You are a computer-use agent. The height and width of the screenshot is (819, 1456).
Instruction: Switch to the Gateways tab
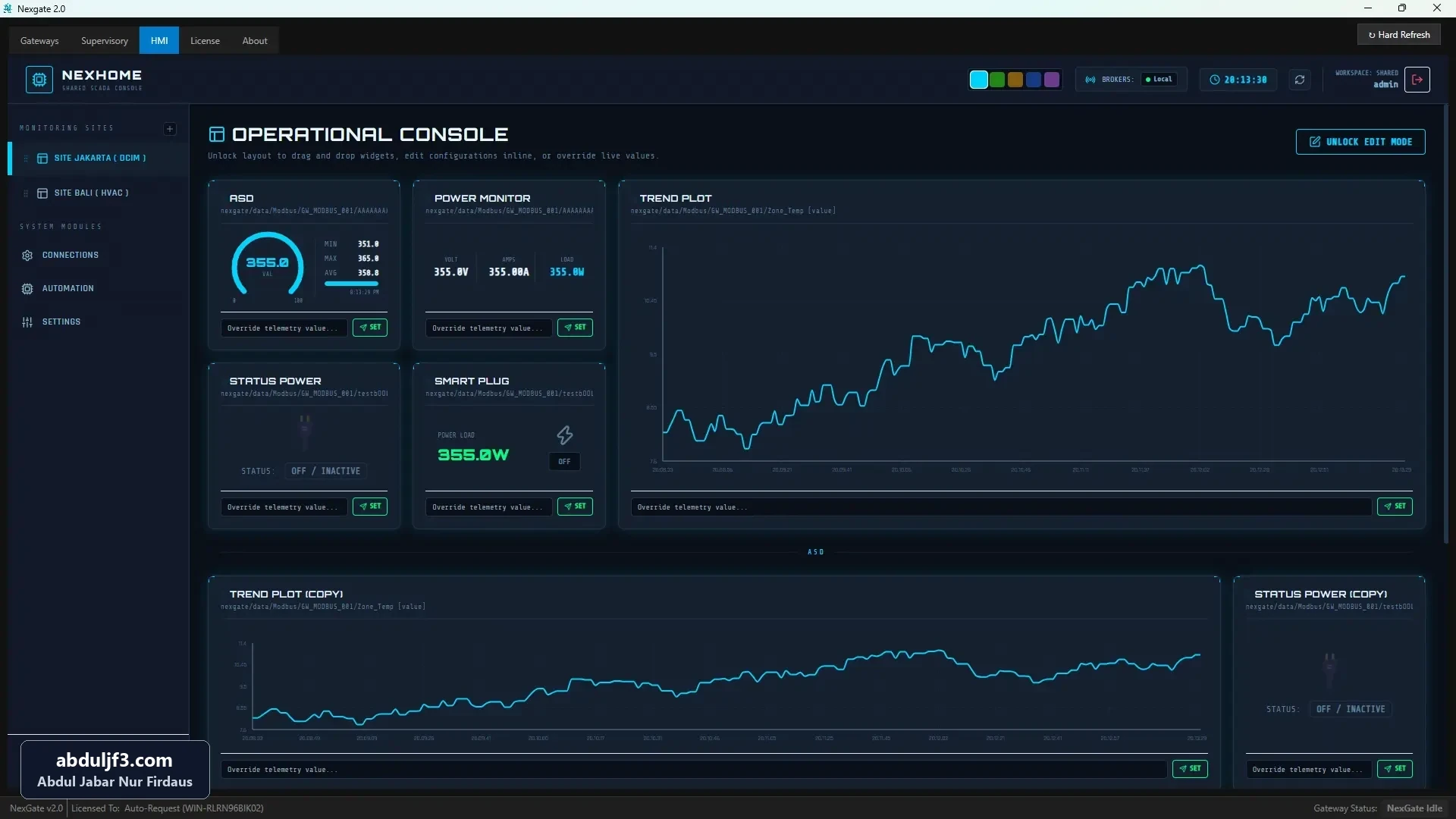[39, 41]
